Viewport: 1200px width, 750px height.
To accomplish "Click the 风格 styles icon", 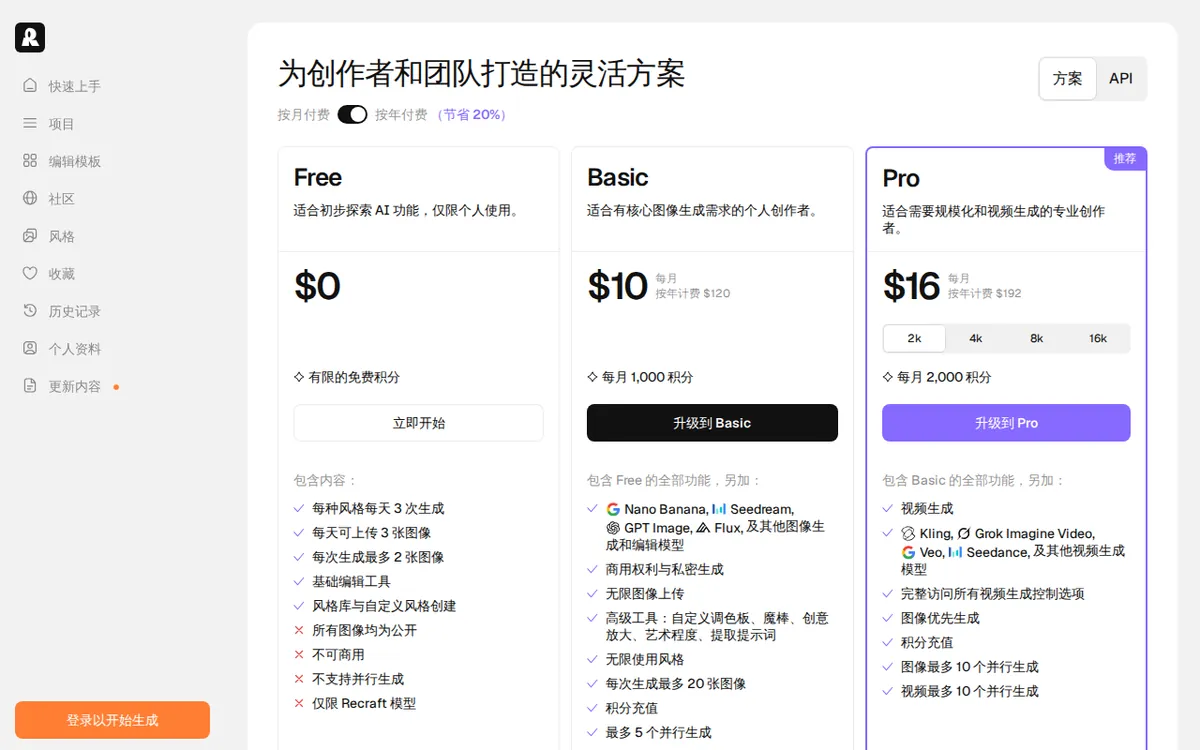I will [x=30, y=236].
